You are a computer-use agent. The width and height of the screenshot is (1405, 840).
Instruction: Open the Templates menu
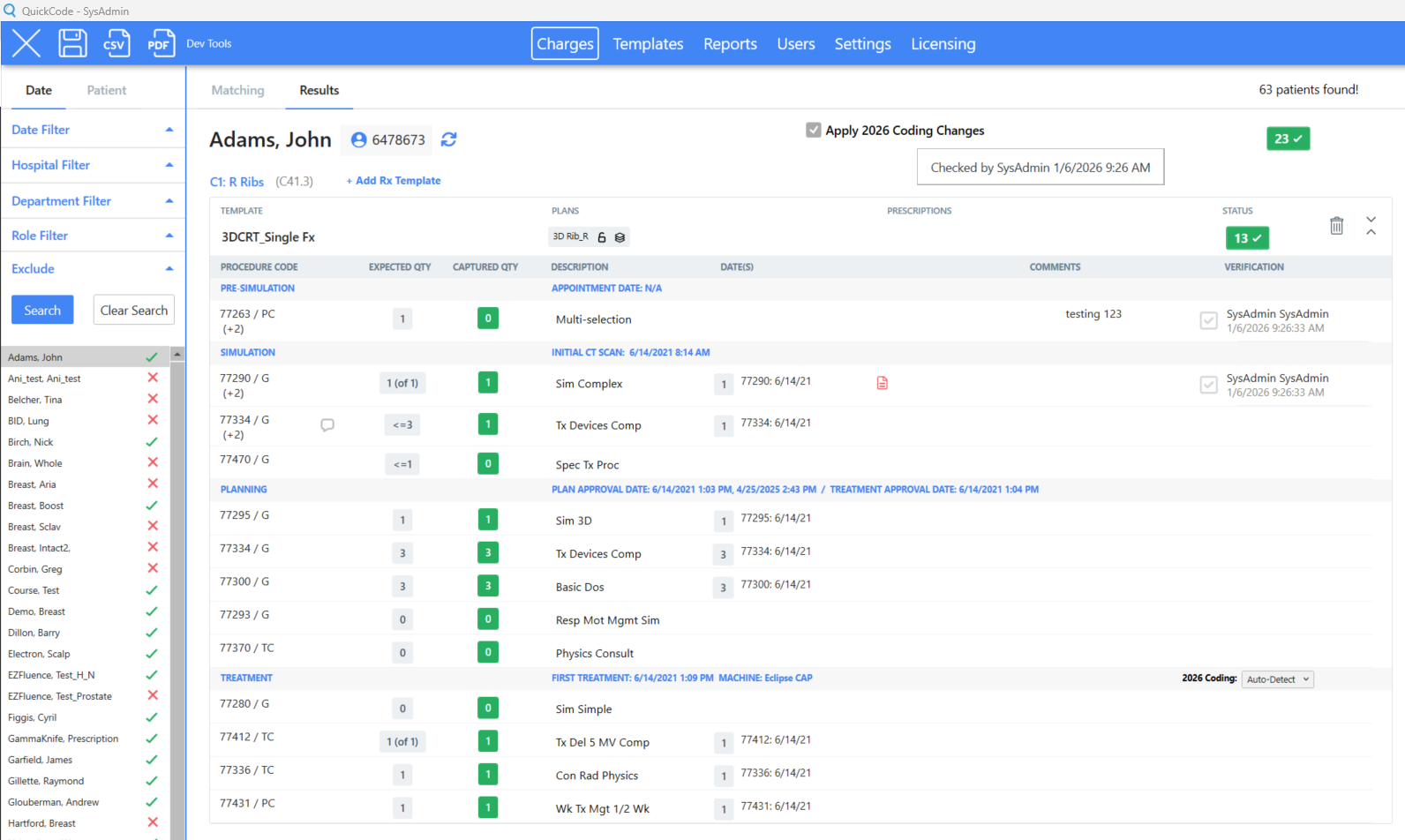648,44
